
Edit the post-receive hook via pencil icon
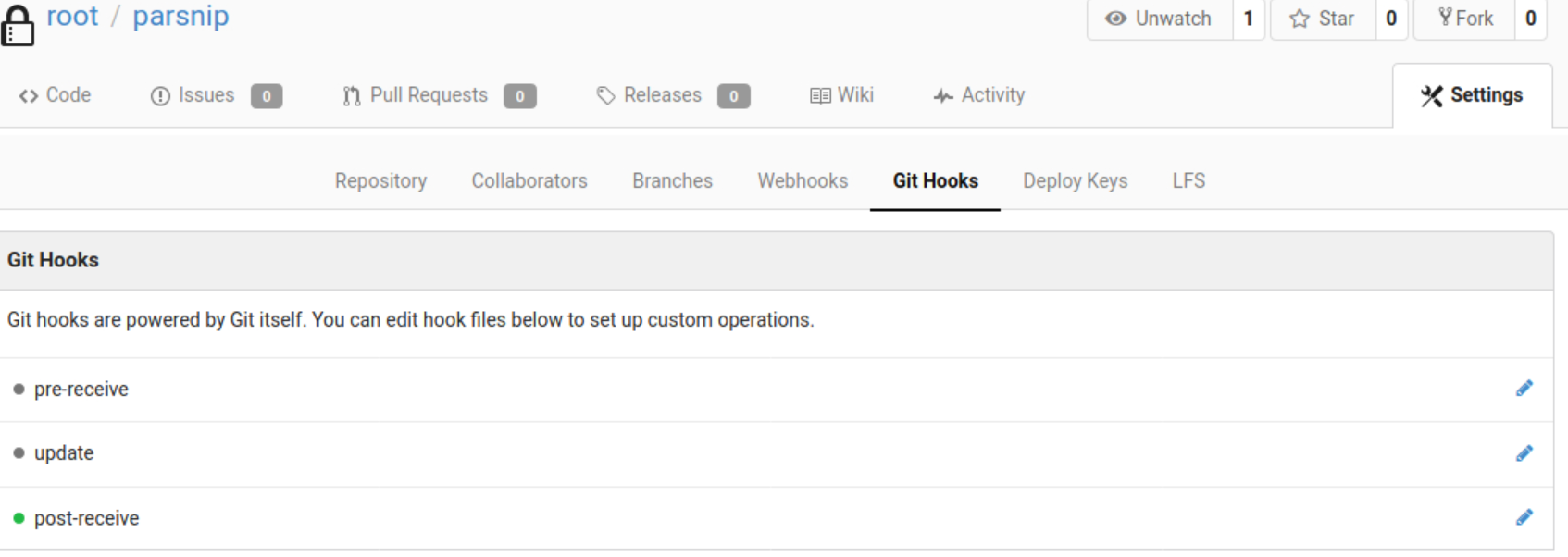pyautogui.click(x=1524, y=518)
